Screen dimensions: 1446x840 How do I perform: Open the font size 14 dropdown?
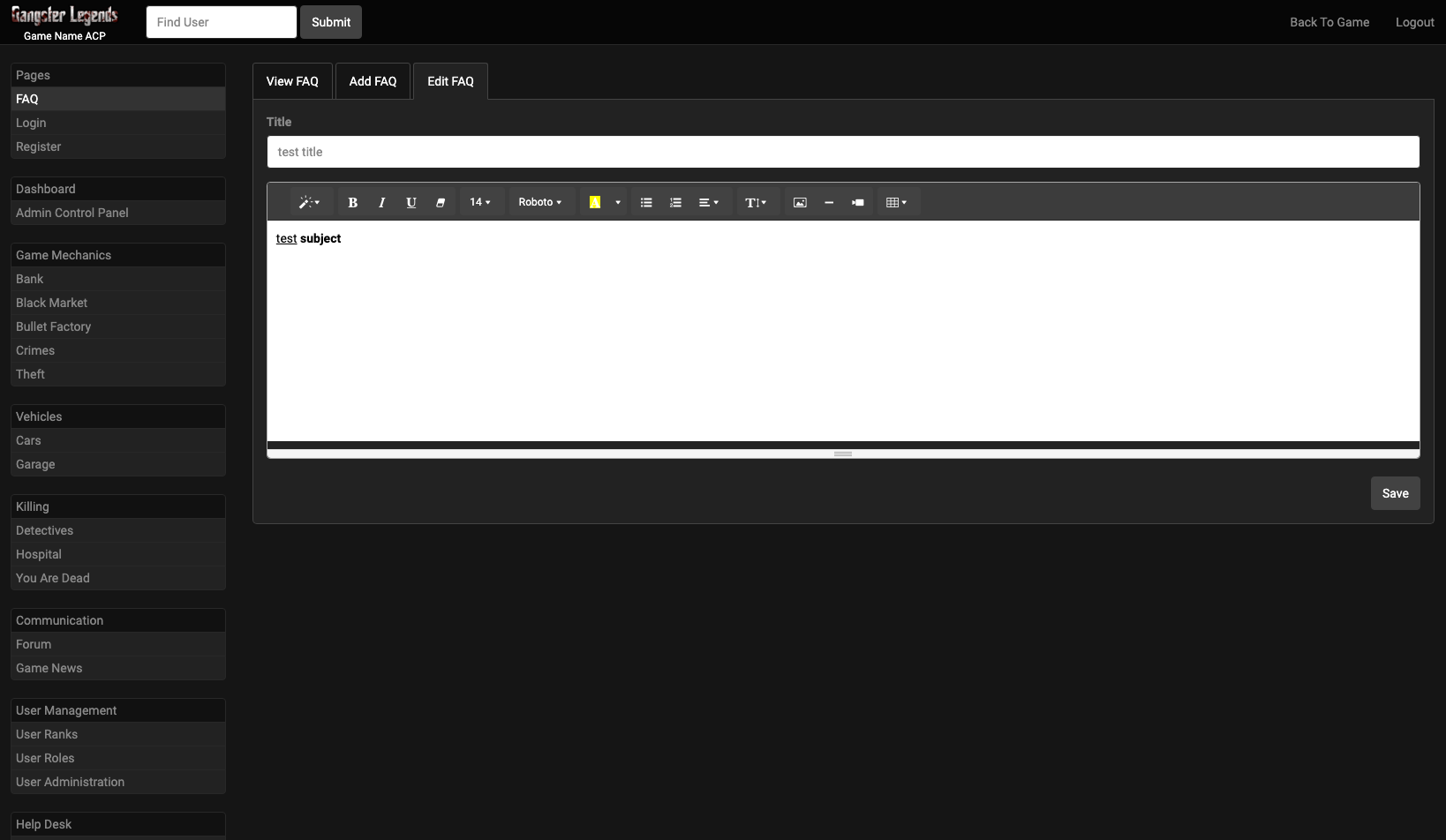coord(480,202)
